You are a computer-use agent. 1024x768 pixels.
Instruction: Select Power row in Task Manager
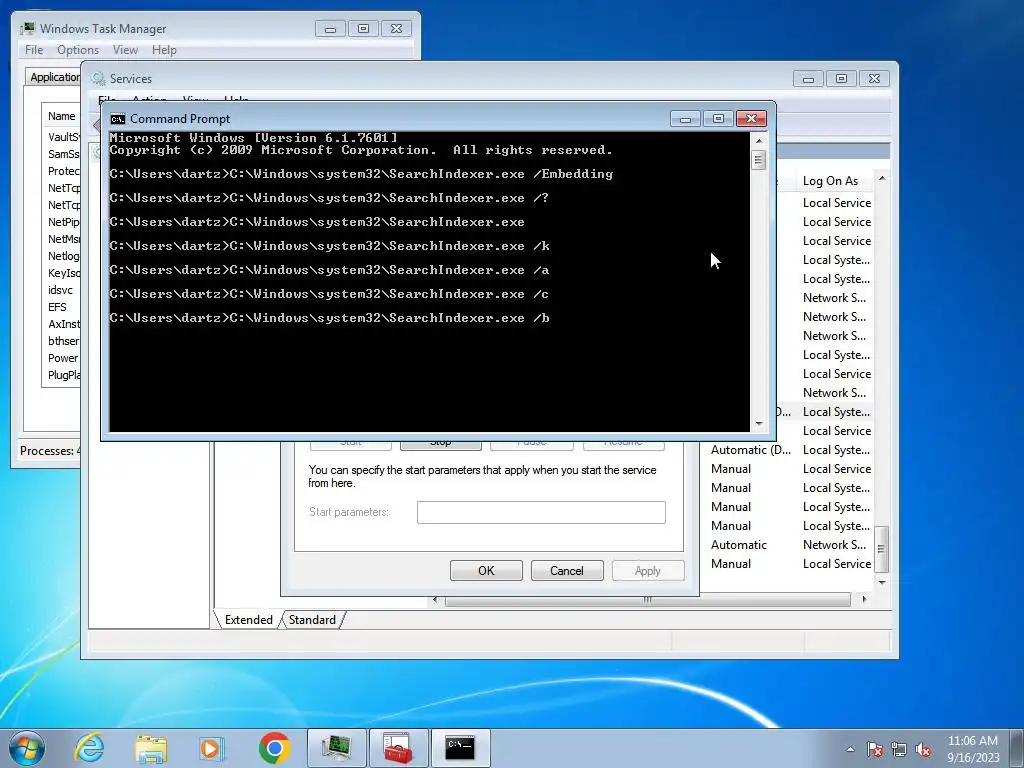(61, 358)
